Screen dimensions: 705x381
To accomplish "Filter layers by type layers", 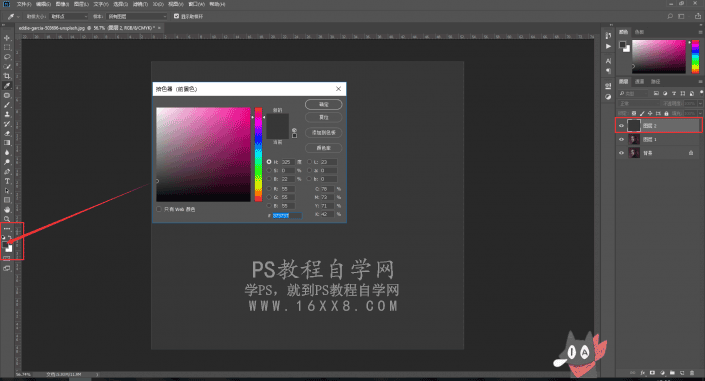I will [x=674, y=93].
